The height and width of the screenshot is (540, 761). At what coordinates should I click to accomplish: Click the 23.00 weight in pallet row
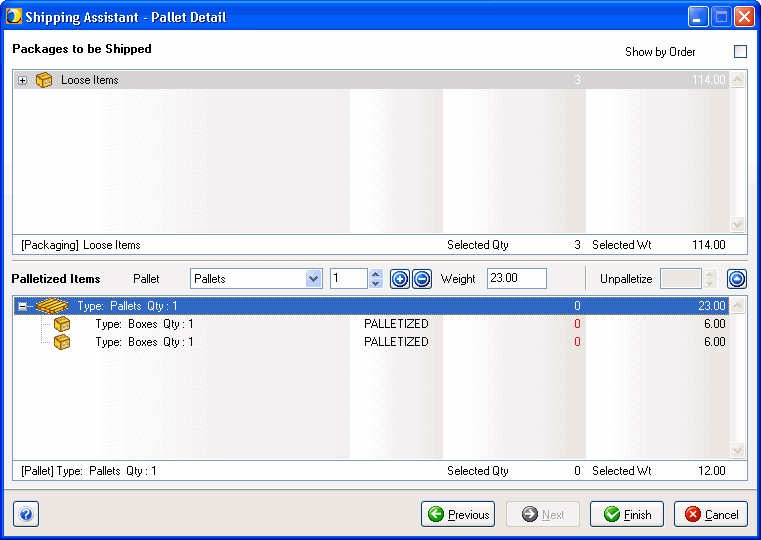712,306
